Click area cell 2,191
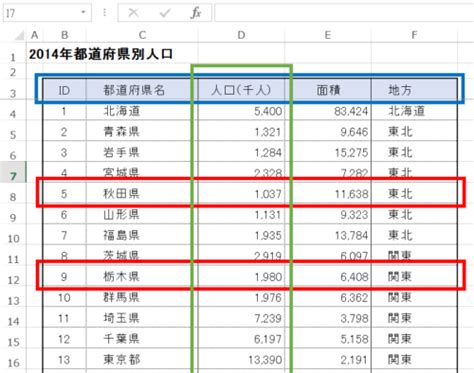Screen dimensions: 474x373 coord(328,359)
